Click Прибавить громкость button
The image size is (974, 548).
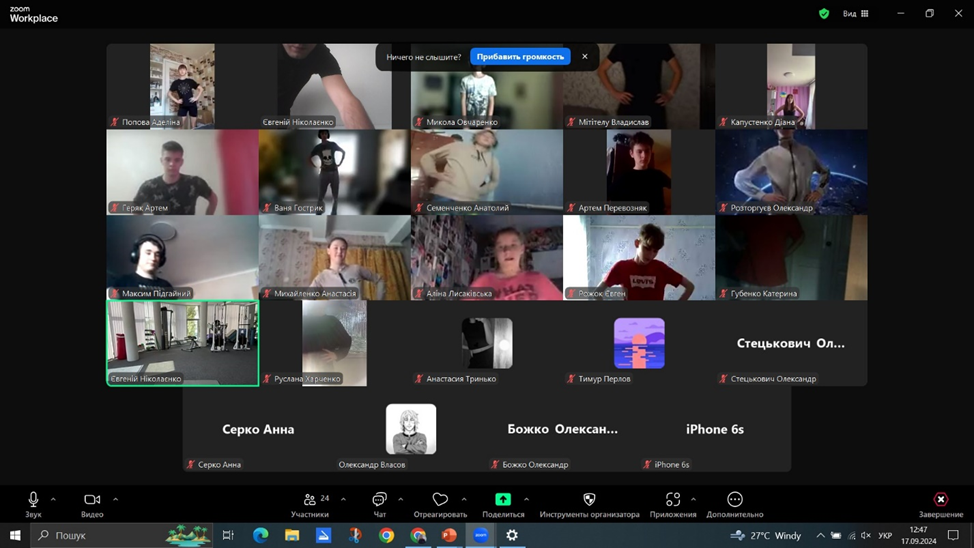tap(520, 57)
